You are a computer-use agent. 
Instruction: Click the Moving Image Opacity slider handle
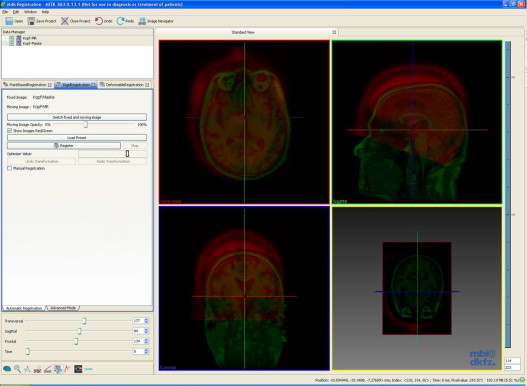click(86, 124)
